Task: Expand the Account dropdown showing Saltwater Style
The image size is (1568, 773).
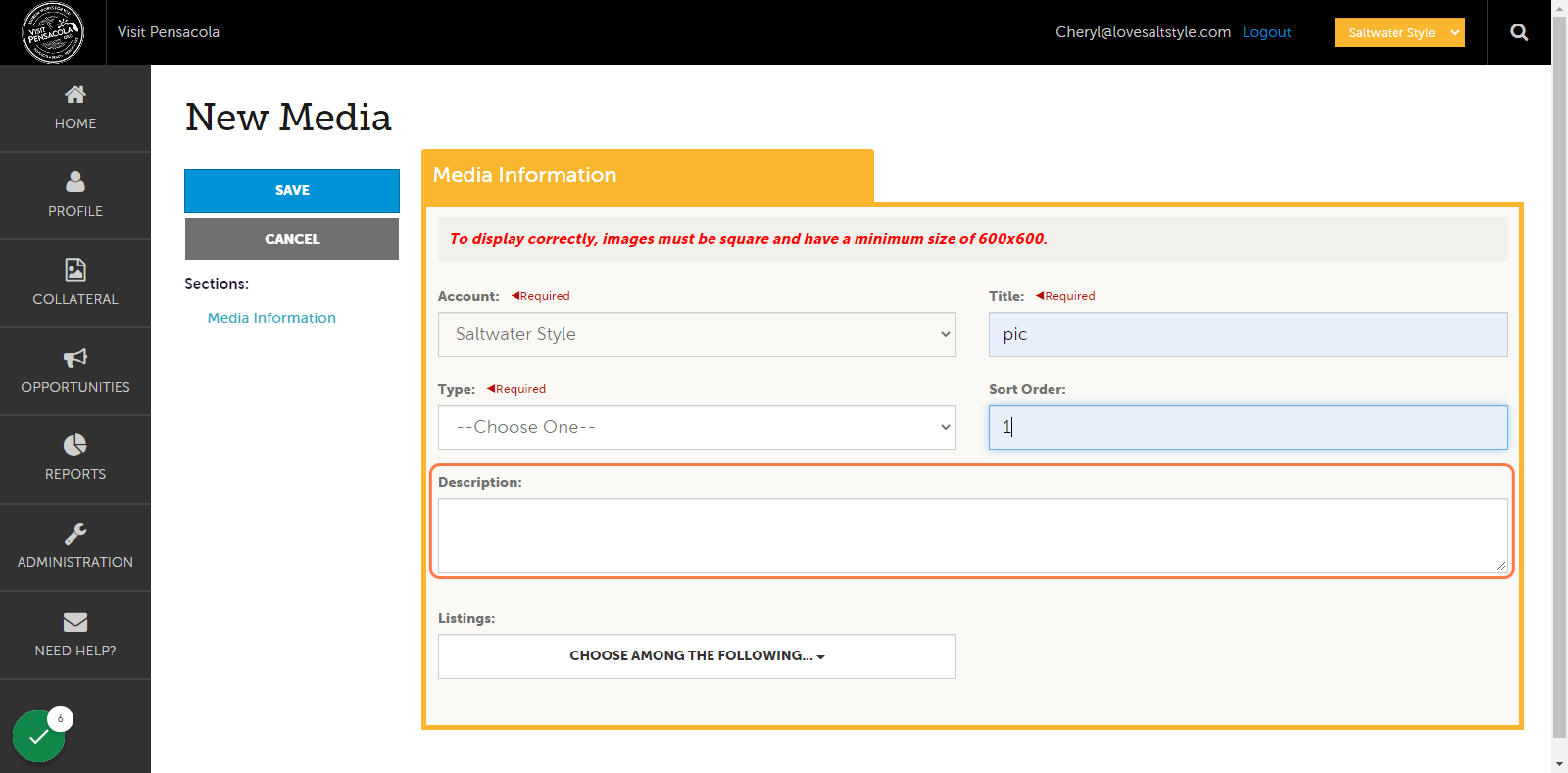Action: [x=697, y=334]
